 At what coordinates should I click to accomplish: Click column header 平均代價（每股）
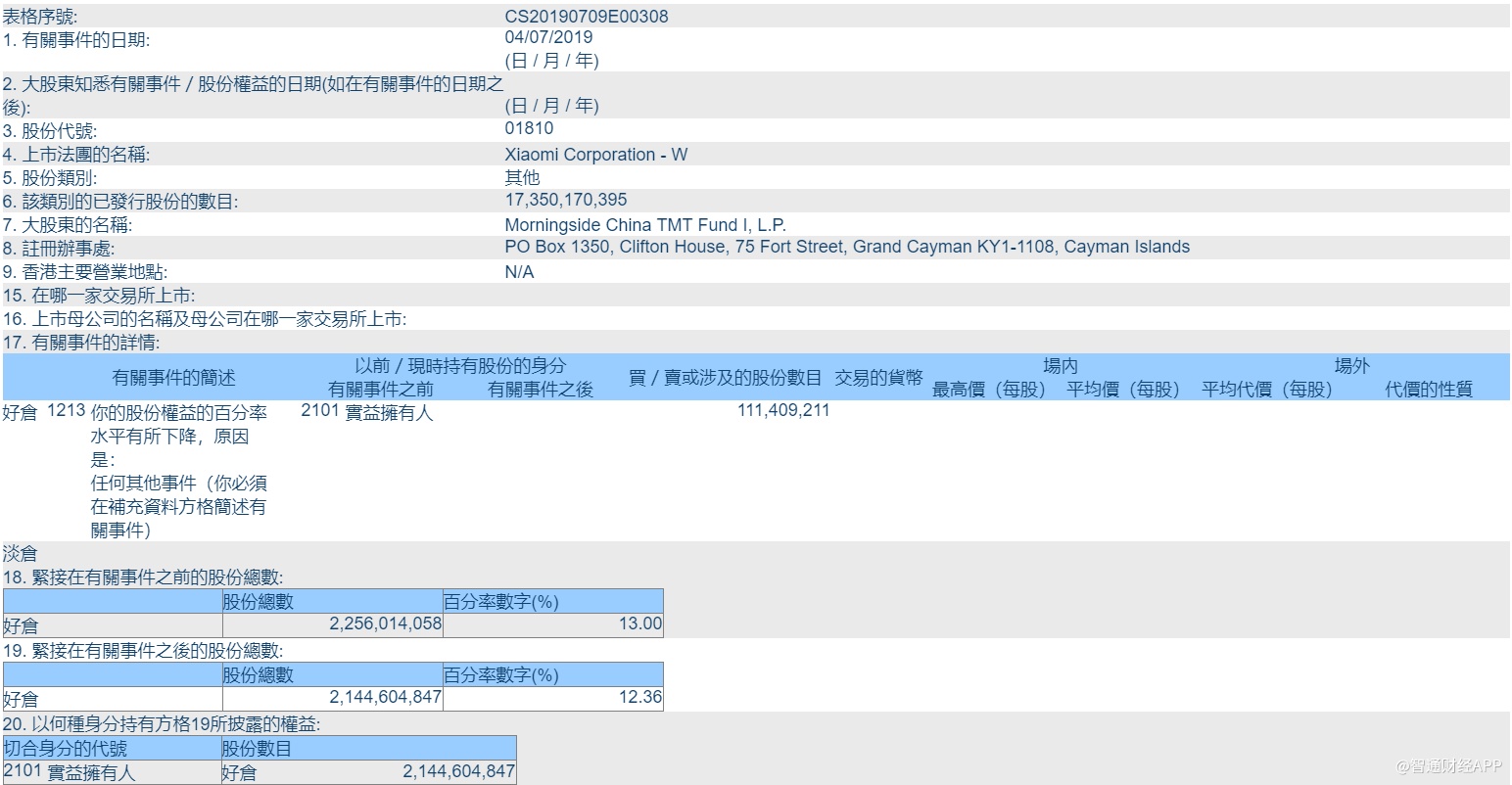[x=1268, y=390]
